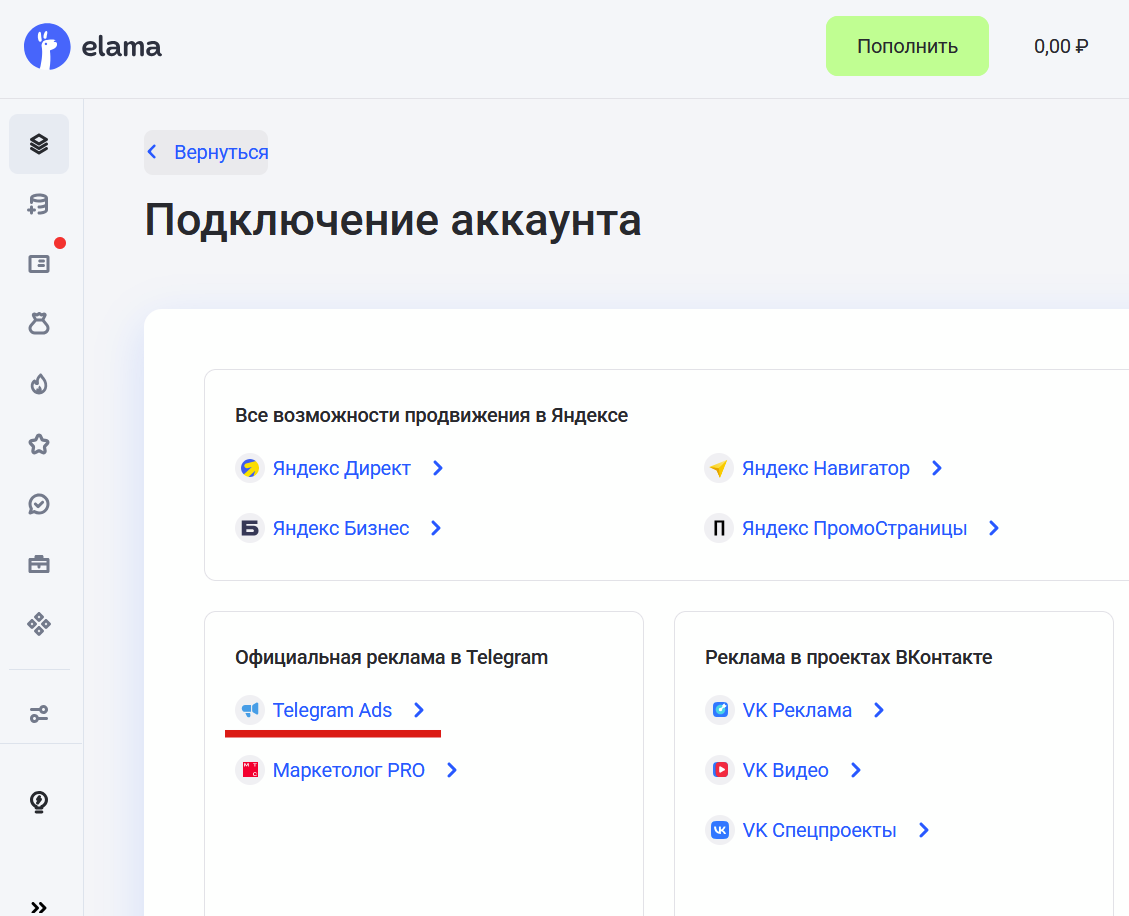Click chevron after VK Видео
Viewport: 1129px width, 916px height.
855,770
